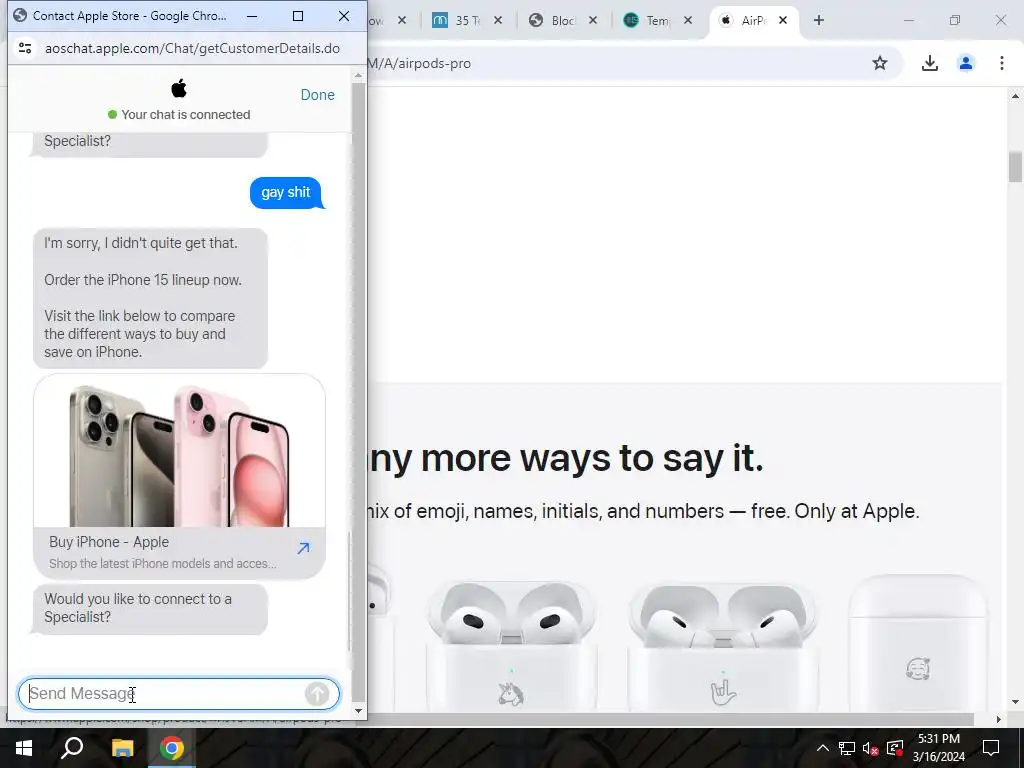Click the screen-with-sync system tray icon
The image size is (1024, 768).
(x=895, y=748)
